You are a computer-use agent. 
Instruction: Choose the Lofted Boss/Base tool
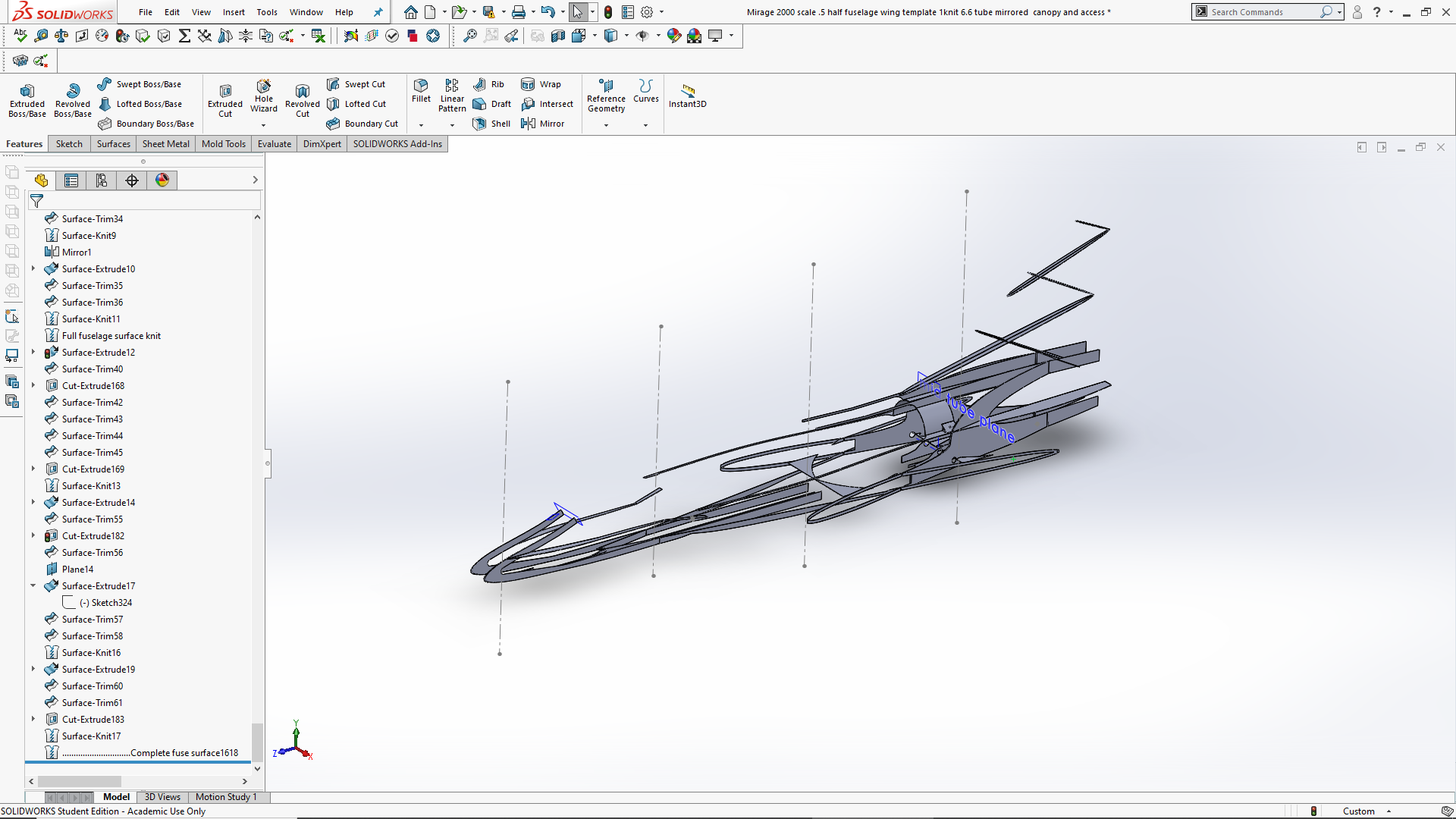tap(140, 104)
